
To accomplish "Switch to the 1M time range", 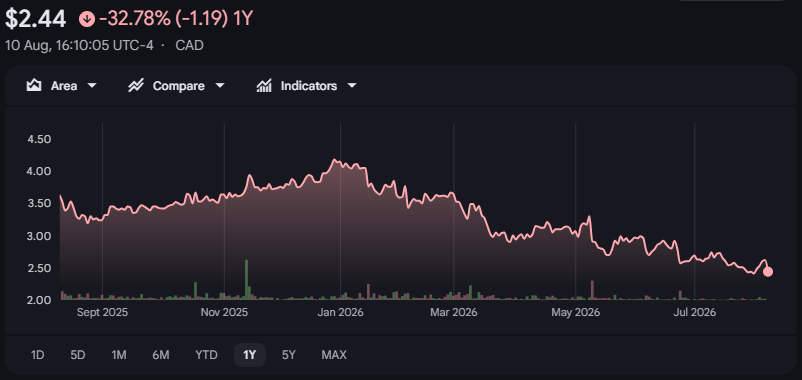I will pos(119,354).
